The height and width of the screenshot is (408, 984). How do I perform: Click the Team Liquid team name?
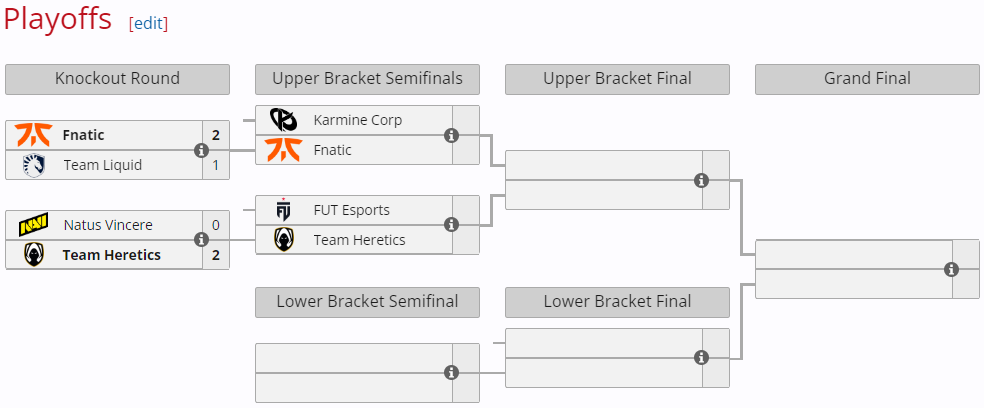[102, 165]
